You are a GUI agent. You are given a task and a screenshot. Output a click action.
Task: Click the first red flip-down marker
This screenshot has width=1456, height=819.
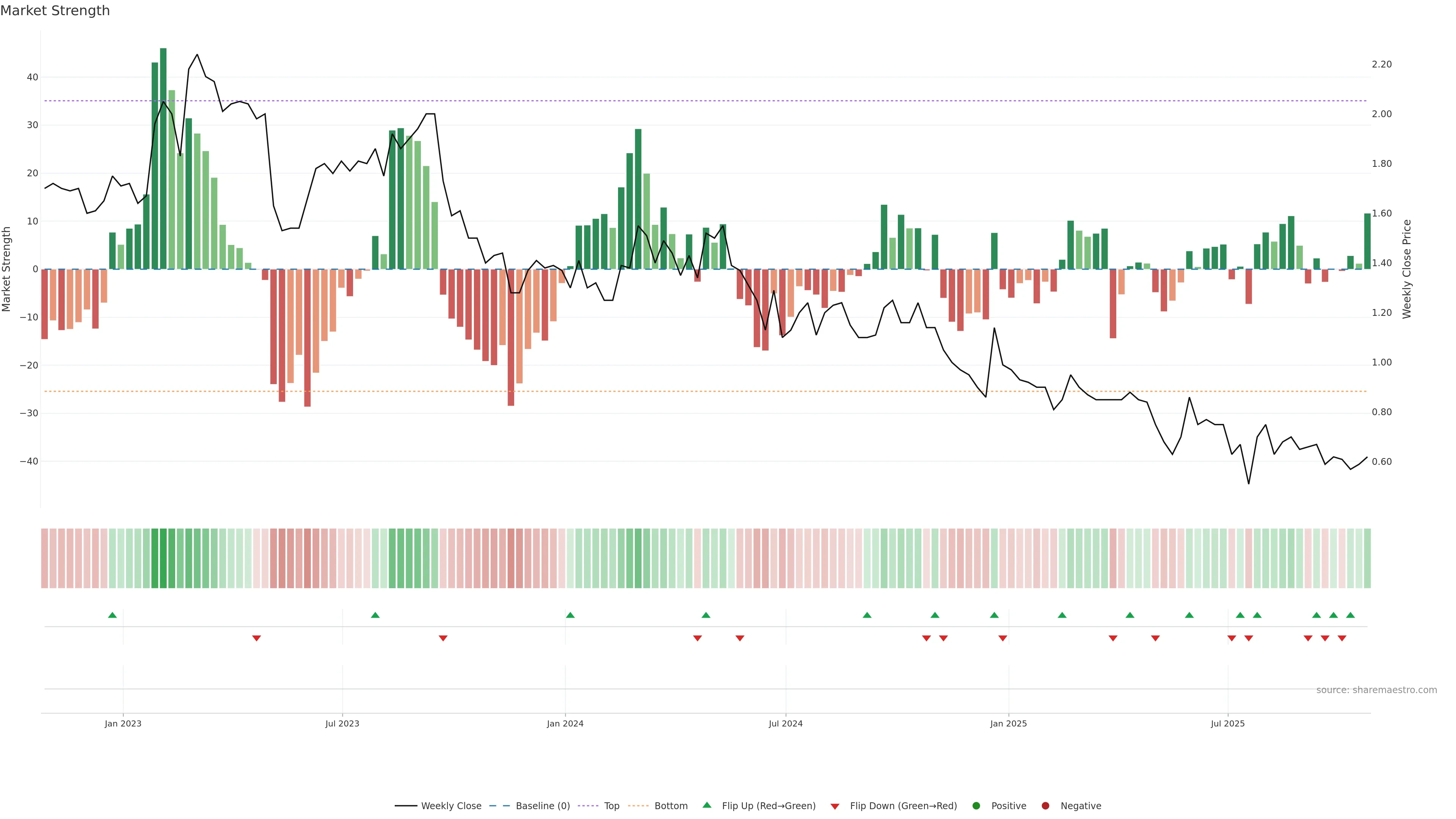point(257,638)
